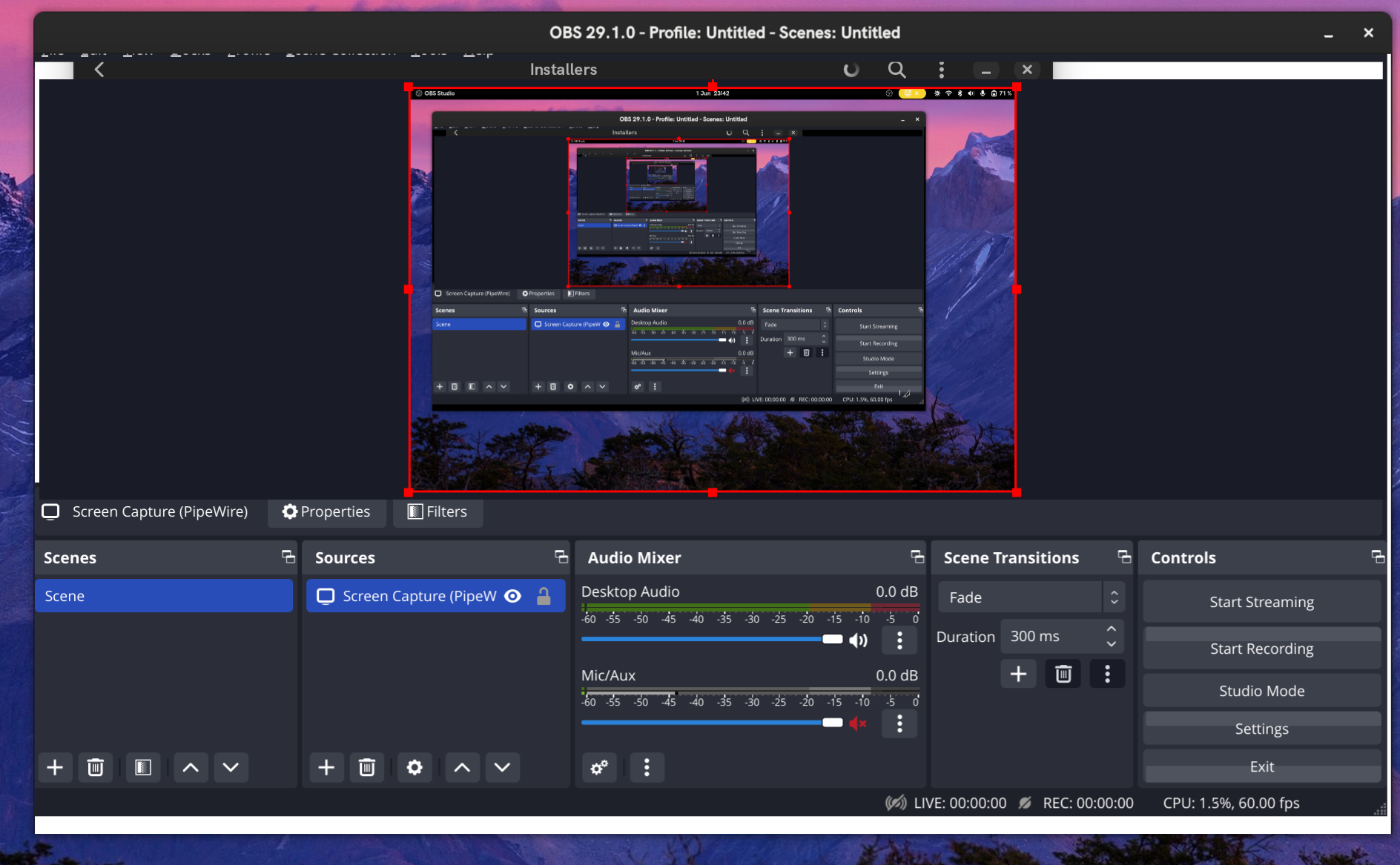1400x865 pixels.
Task: Open Audio Mixer advanced properties gear icon
Action: point(598,767)
